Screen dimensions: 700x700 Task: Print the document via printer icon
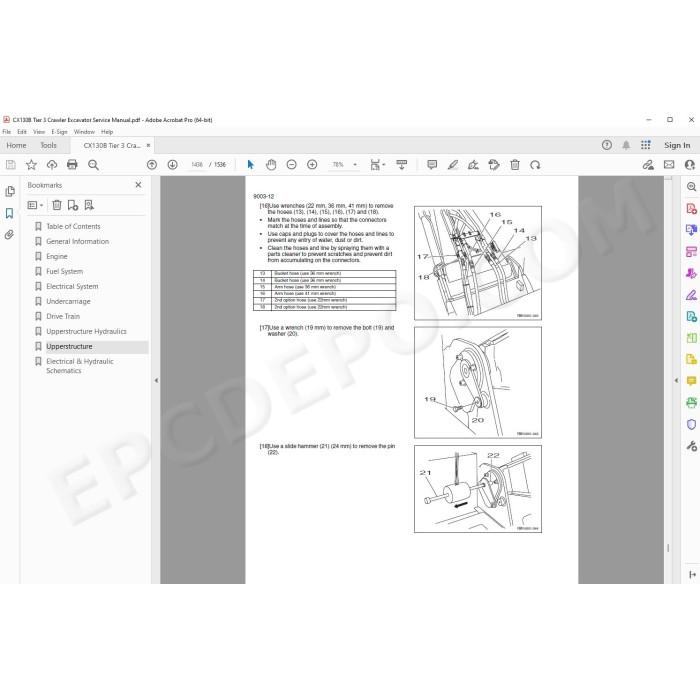coord(72,165)
